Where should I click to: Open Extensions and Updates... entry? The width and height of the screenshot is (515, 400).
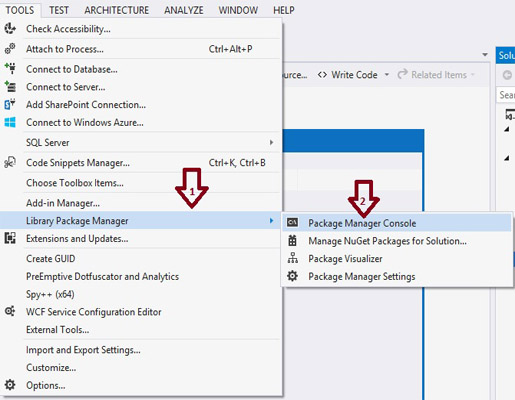[141, 238]
